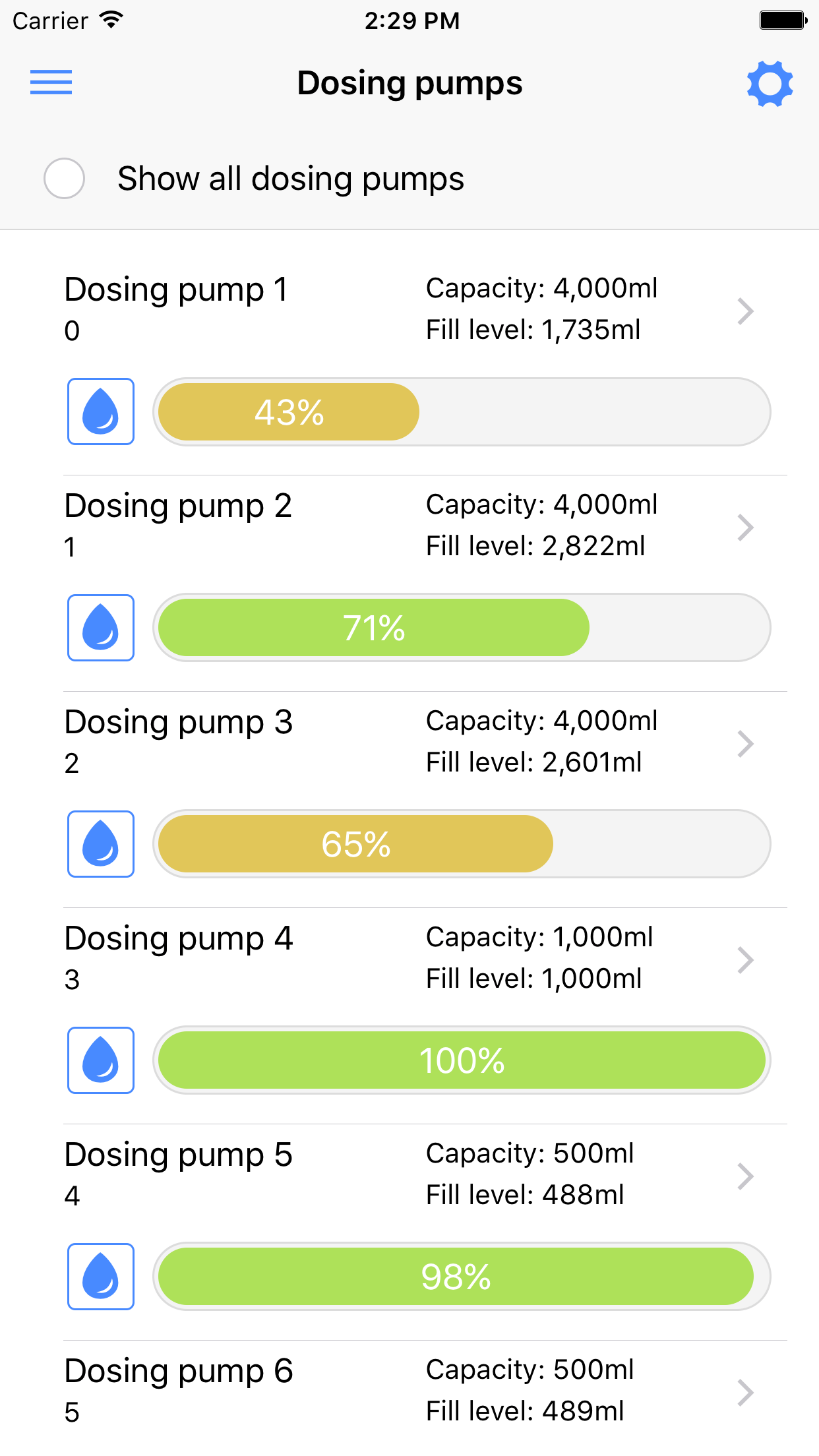
Task: Select the Dosing pump 3 title
Action: tap(179, 723)
